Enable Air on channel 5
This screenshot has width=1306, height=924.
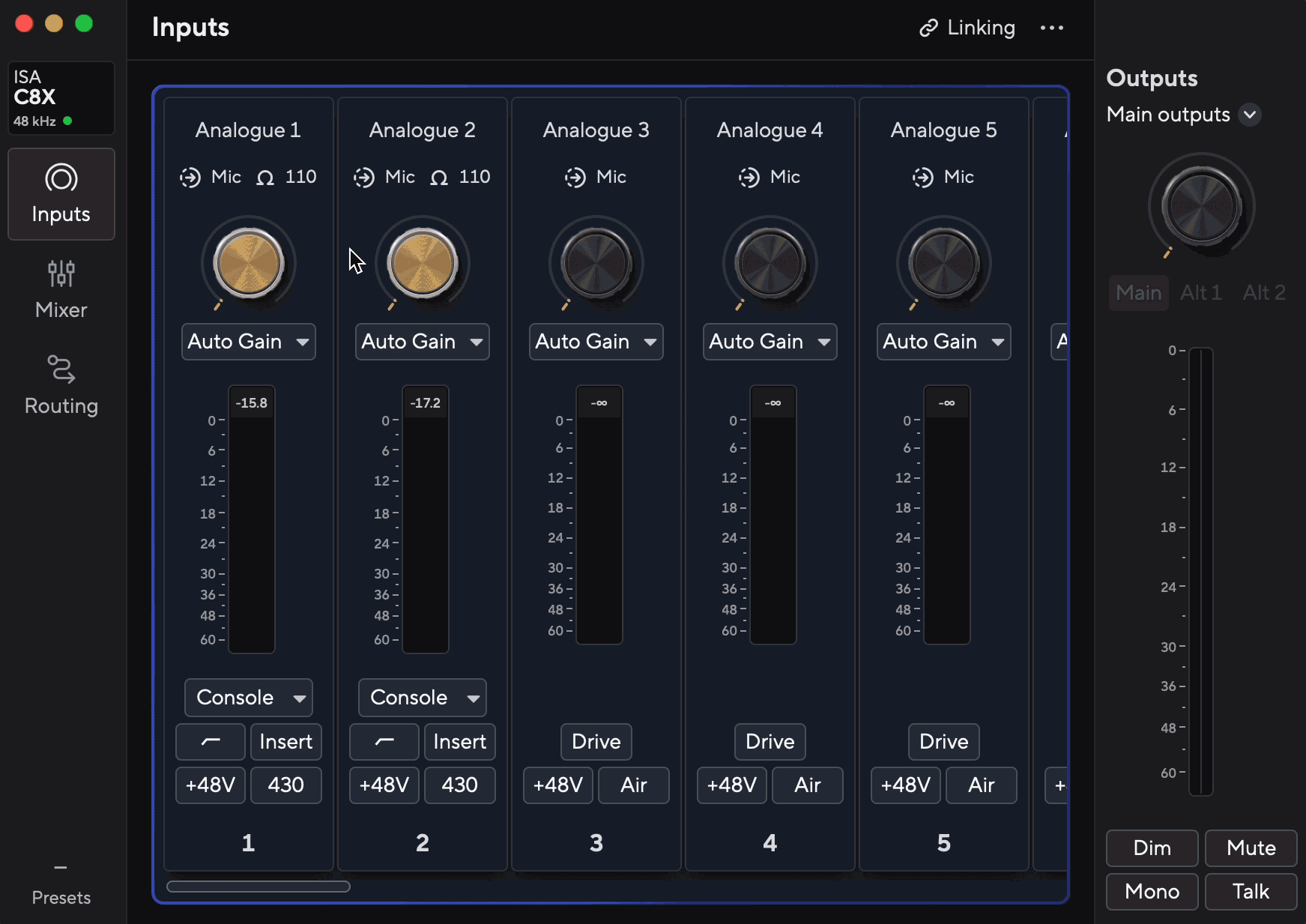(982, 785)
